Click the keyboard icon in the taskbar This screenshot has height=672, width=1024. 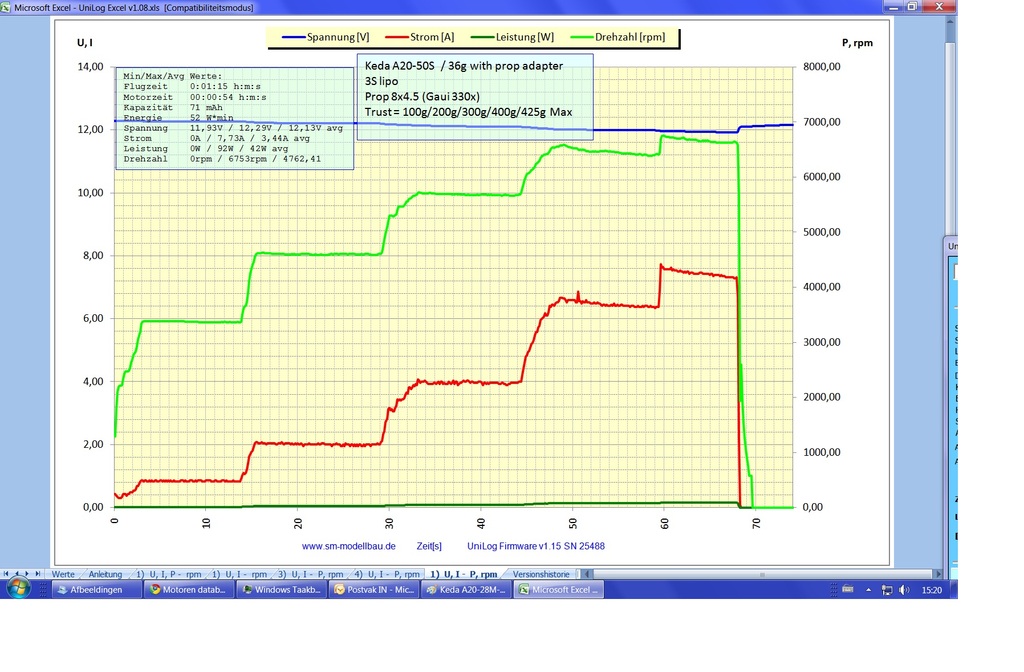point(848,590)
